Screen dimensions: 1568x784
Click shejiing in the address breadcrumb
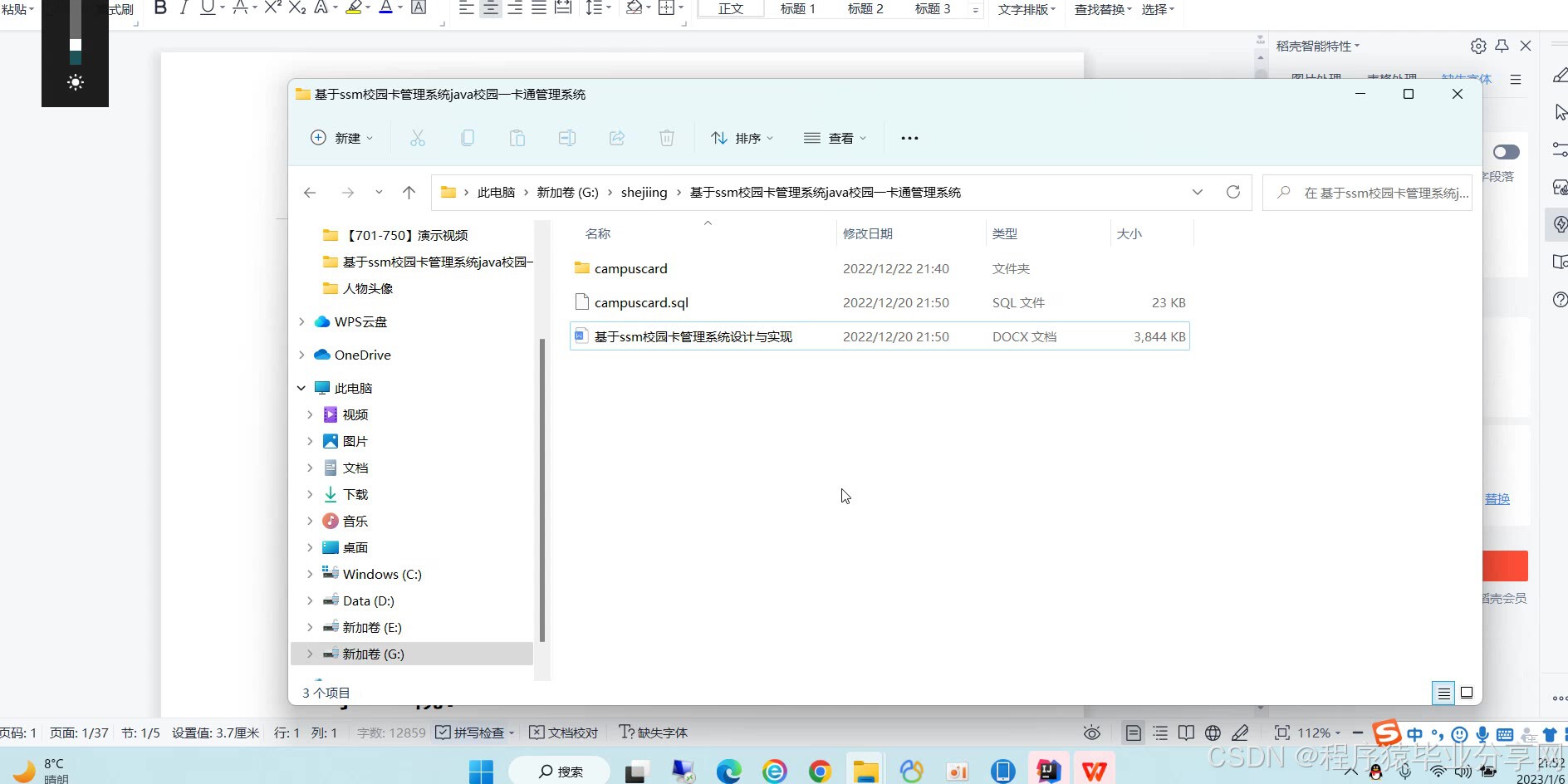pos(644,193)
